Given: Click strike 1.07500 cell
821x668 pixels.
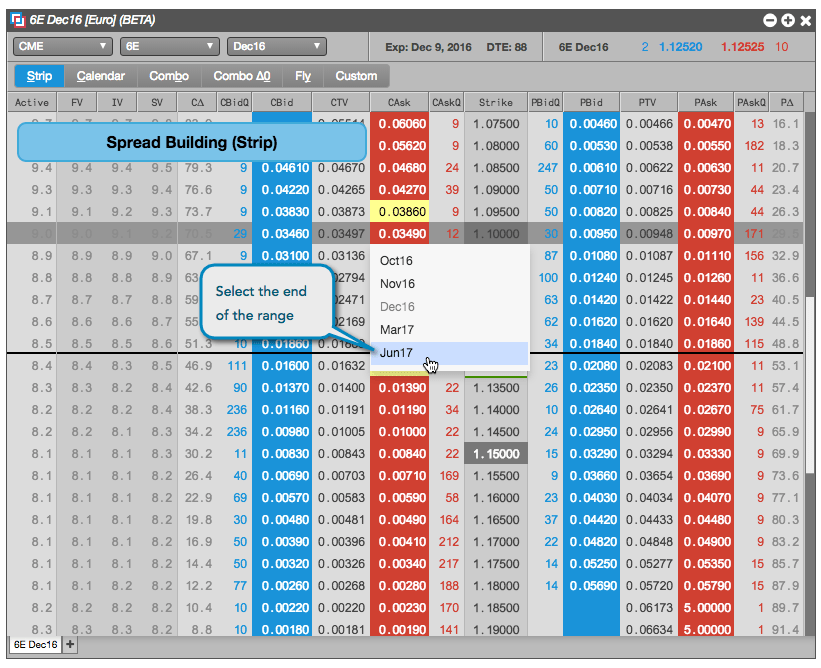Looking at the screenshot, I should click(x=496, y=124).
